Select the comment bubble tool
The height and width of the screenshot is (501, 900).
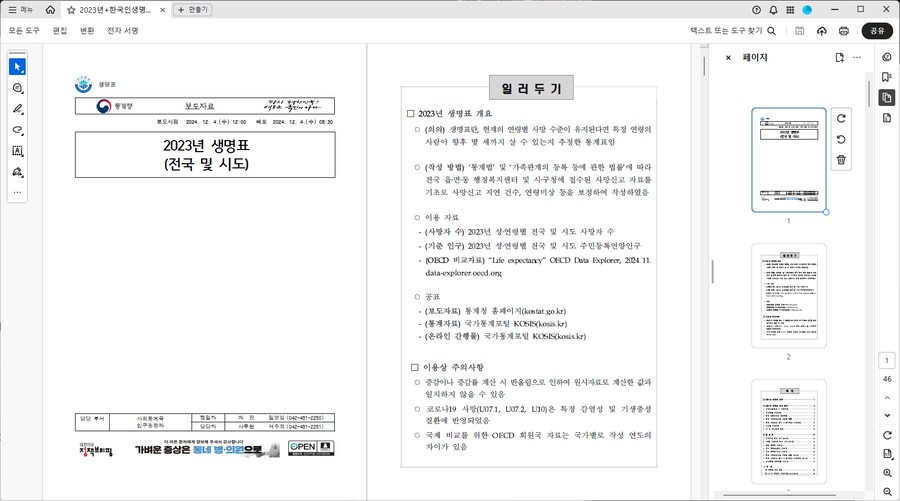click(17, 88)
